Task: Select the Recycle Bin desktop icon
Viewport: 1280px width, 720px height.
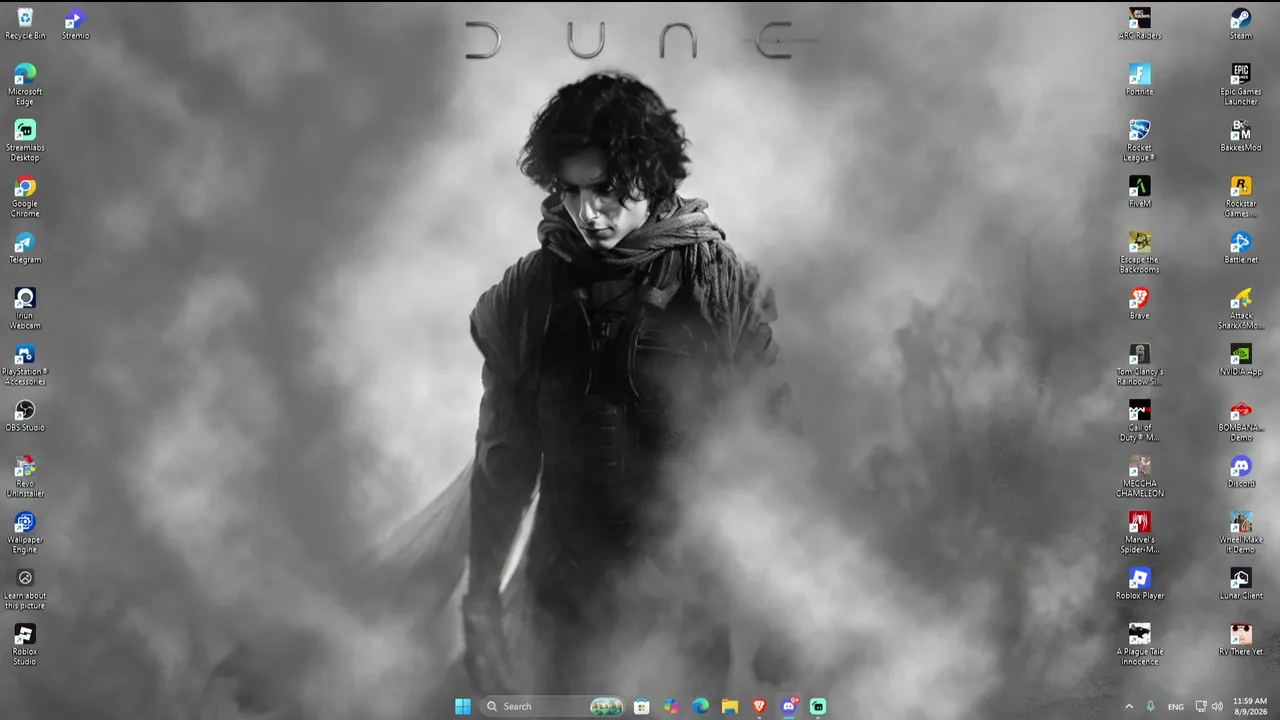Action: click(25, 24)
